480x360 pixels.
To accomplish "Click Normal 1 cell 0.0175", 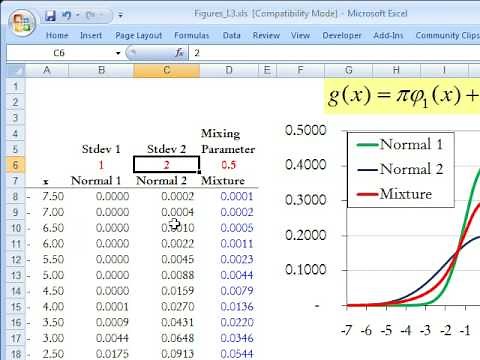I will [x=101, y=354].
